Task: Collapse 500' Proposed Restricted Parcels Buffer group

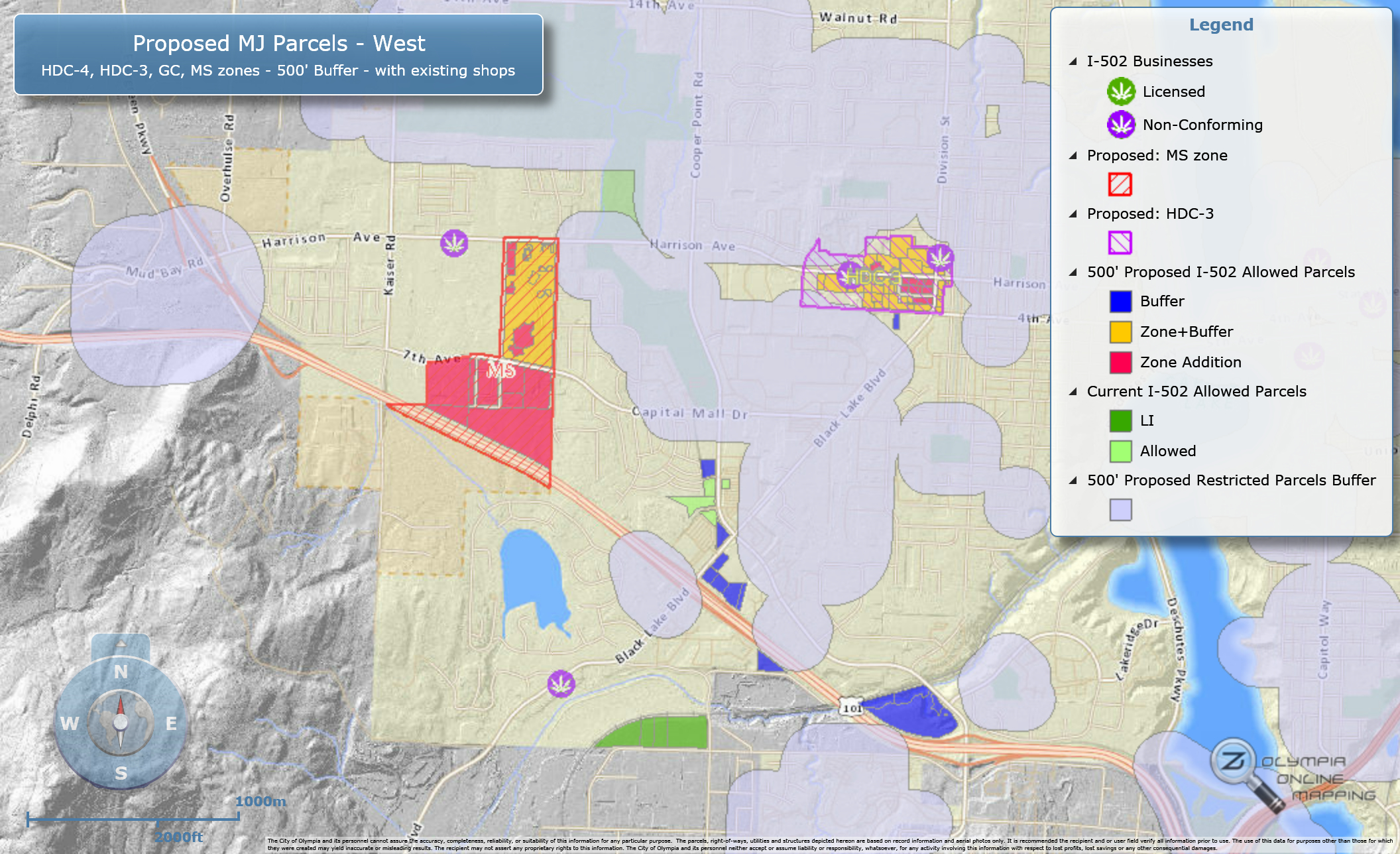Action: (x=1073, y=480)
